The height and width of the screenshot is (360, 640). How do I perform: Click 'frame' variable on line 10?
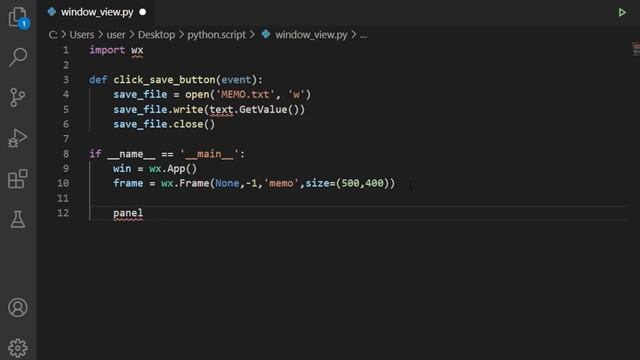128,183
